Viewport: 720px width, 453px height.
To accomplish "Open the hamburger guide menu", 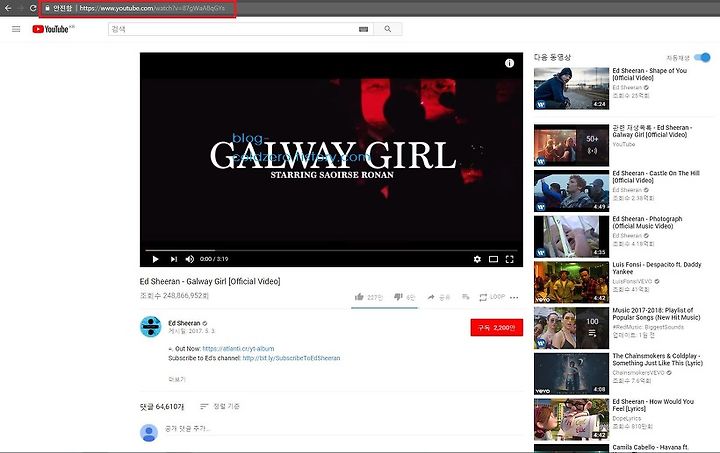I will click(x=16, y=29).
